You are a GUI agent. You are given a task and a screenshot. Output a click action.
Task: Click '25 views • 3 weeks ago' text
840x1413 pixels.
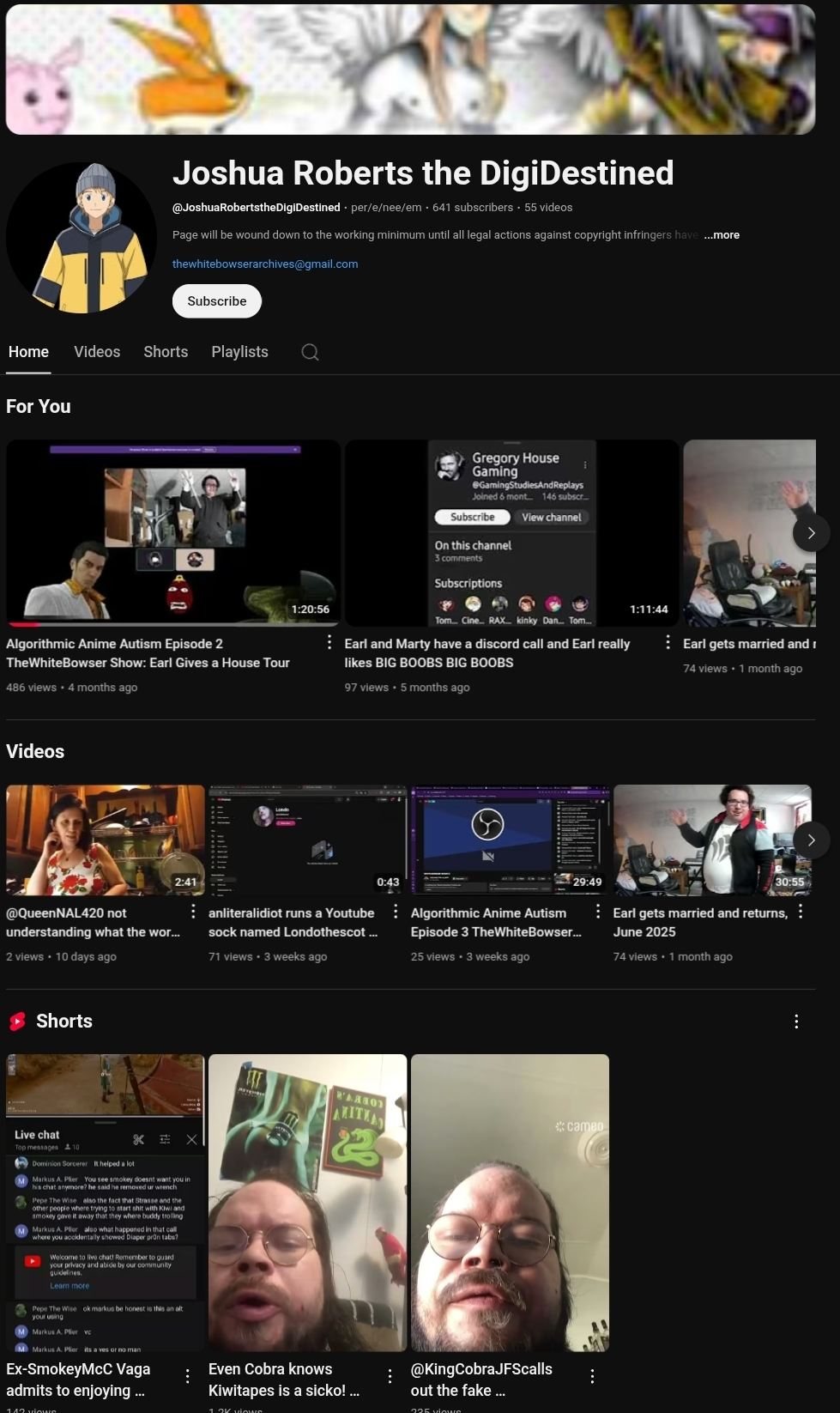coord(470,957)
